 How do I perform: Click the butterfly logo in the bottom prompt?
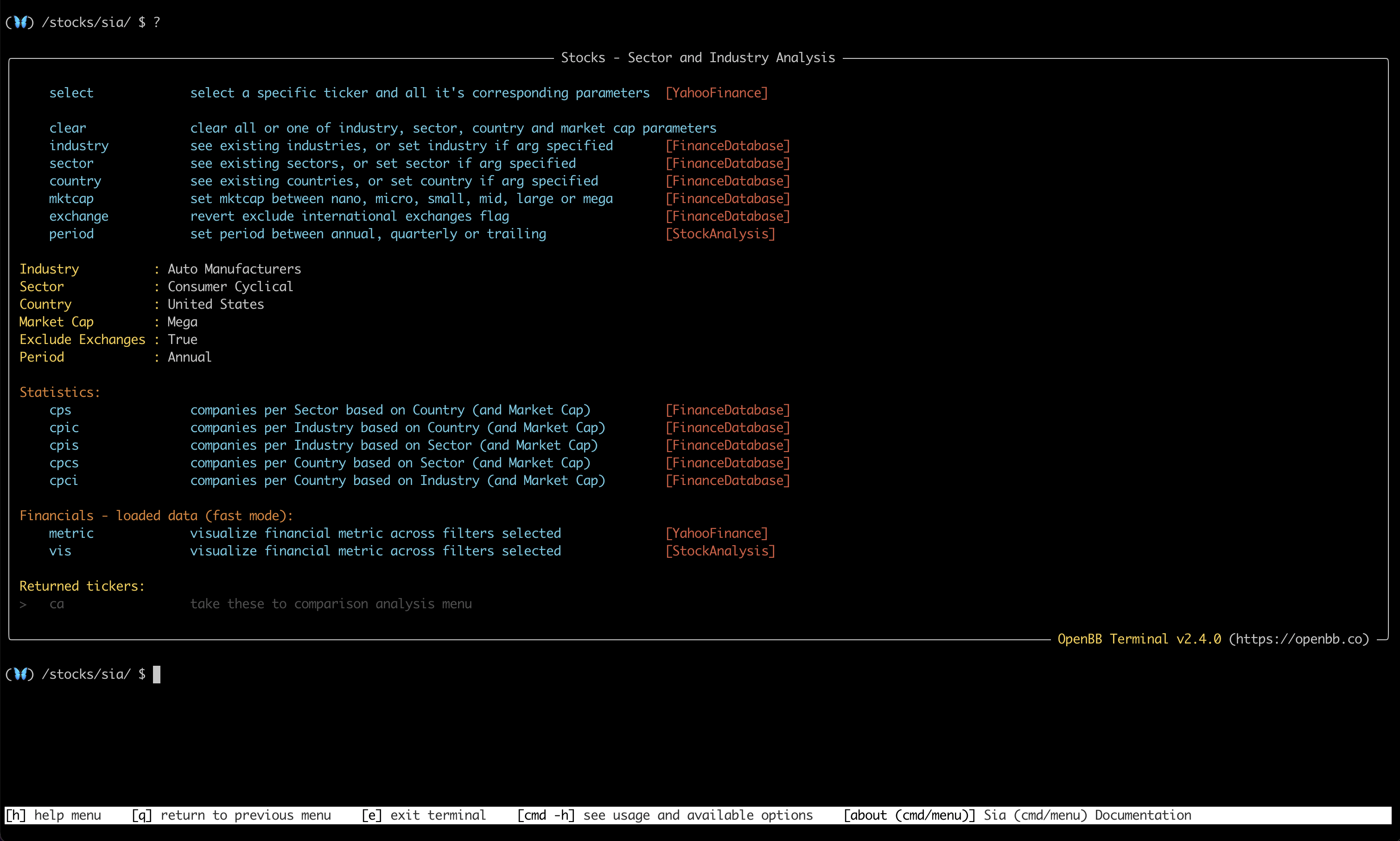20,674
